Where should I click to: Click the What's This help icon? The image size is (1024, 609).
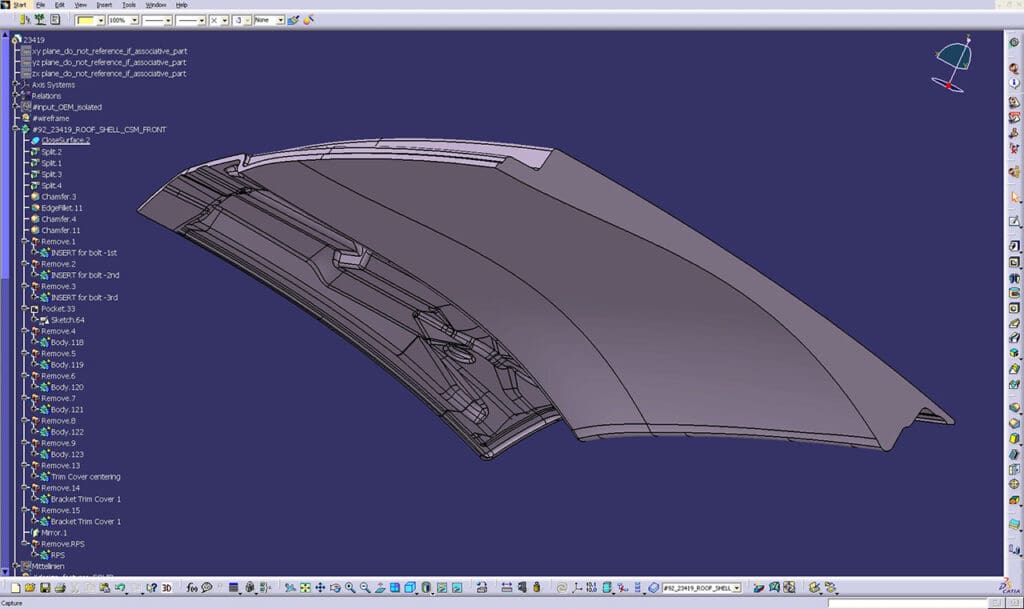click(152, 588)
